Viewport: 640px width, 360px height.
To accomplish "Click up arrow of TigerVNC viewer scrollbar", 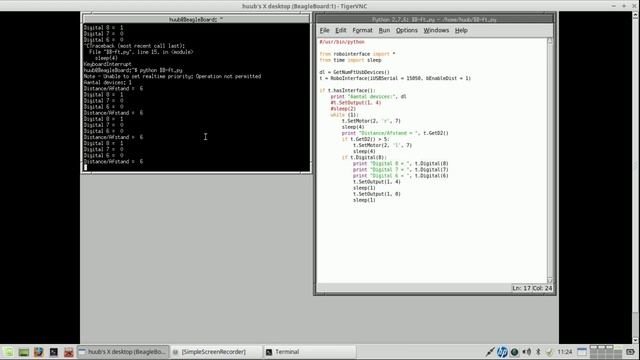I will click(636, 15).
